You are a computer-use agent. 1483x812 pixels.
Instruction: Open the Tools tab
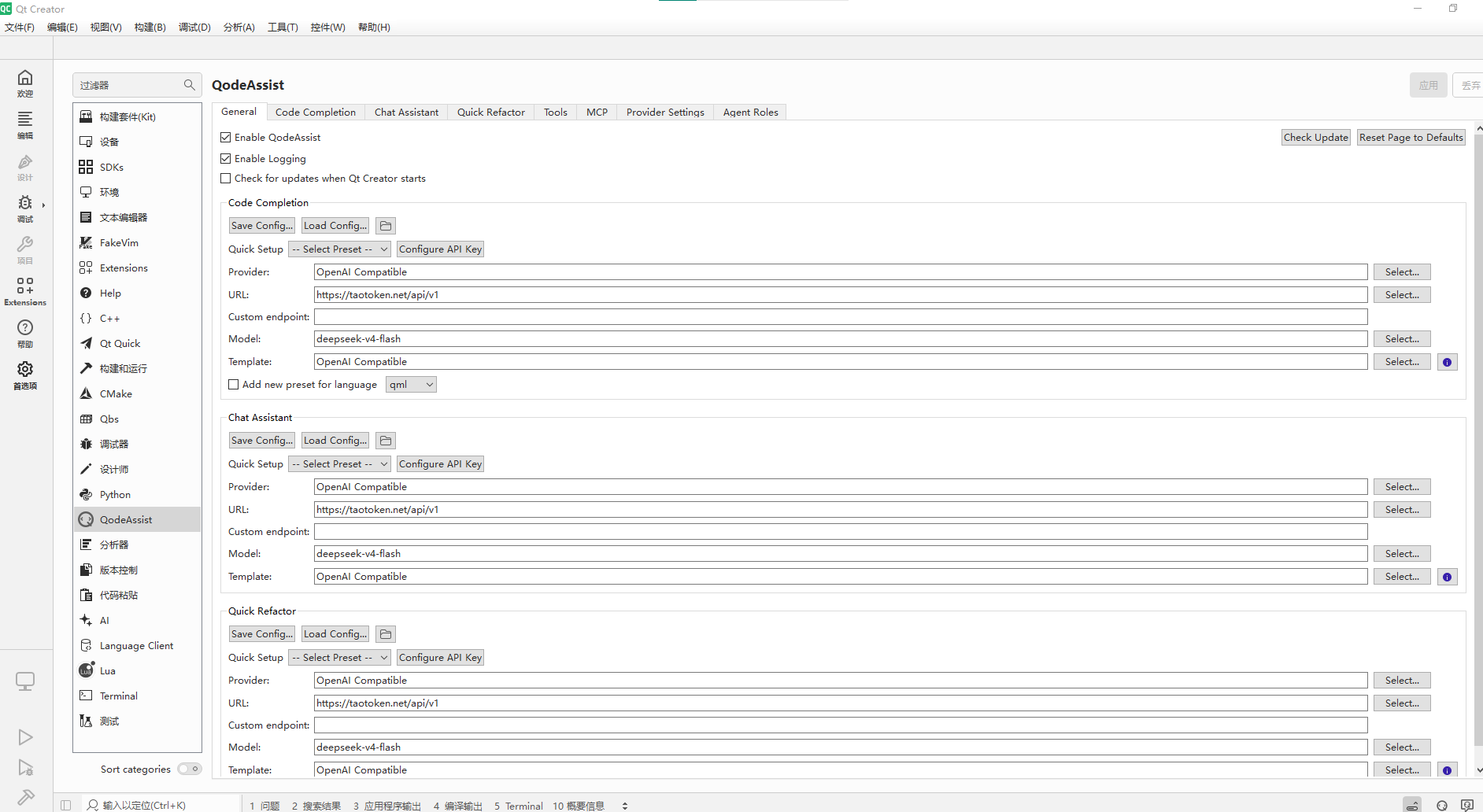(x=556, y=113)
